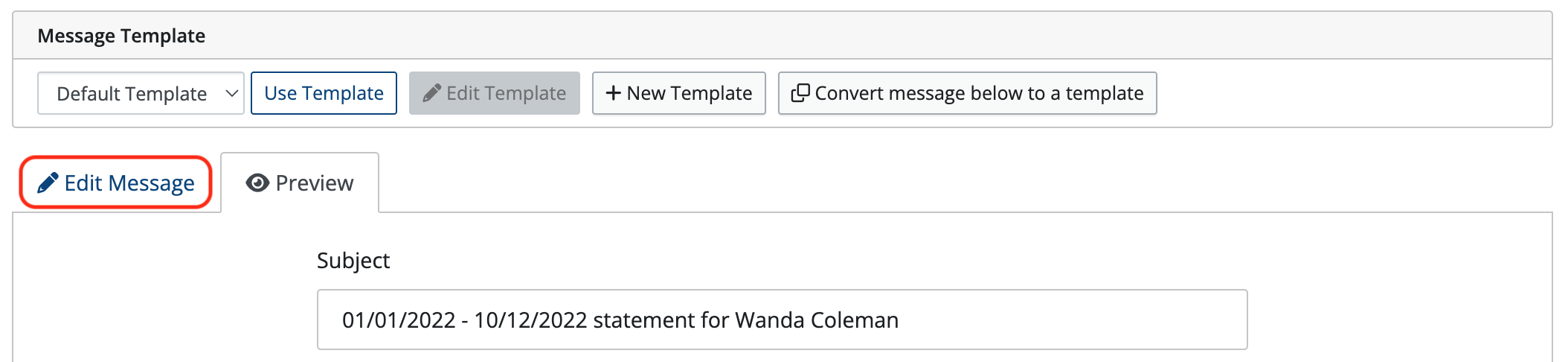Switch to the Edit Message tab

[116, 182]
